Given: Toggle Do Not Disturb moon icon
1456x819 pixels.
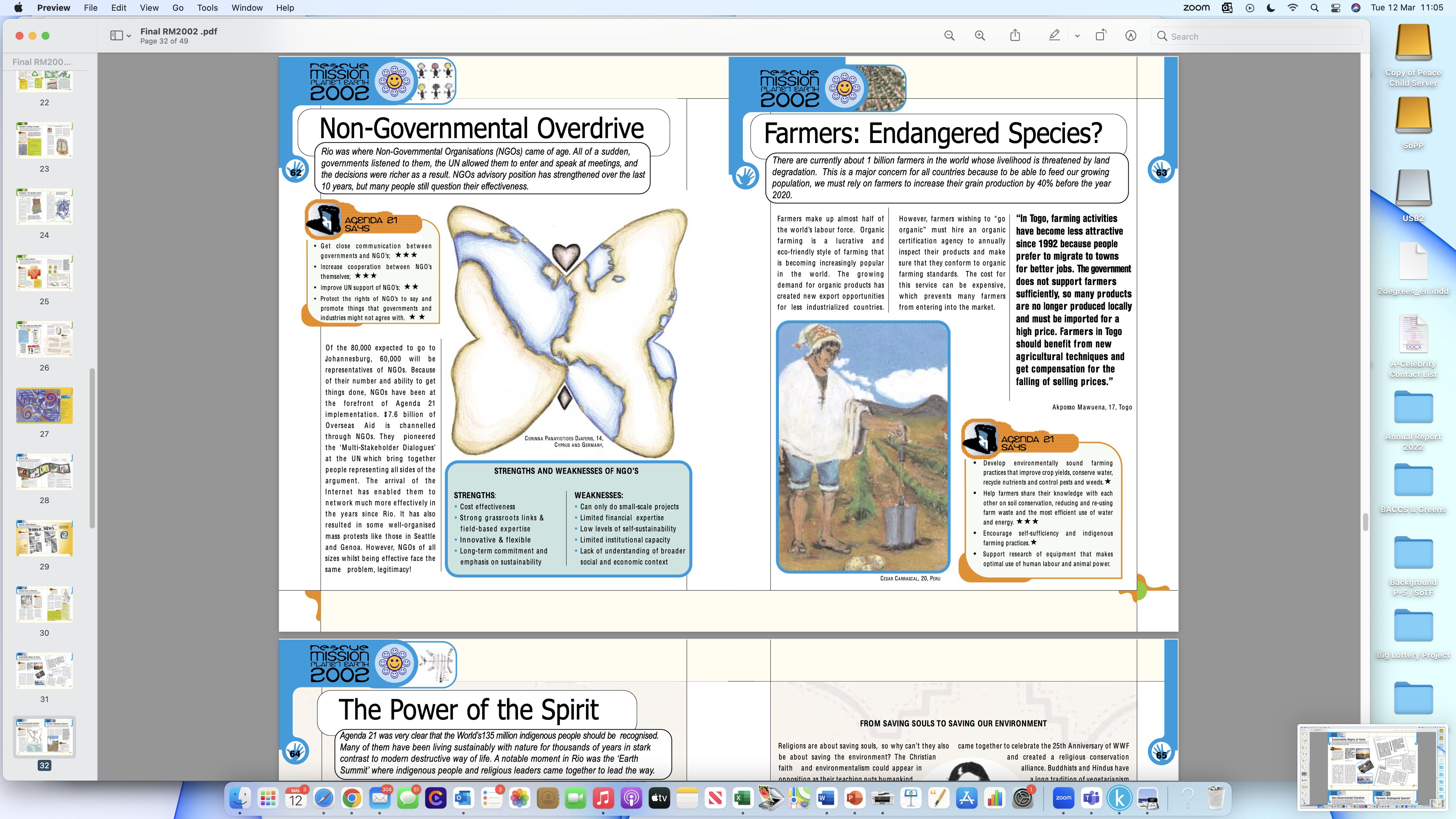Looking at the screenshot, I should click(x=1271, y=8).
